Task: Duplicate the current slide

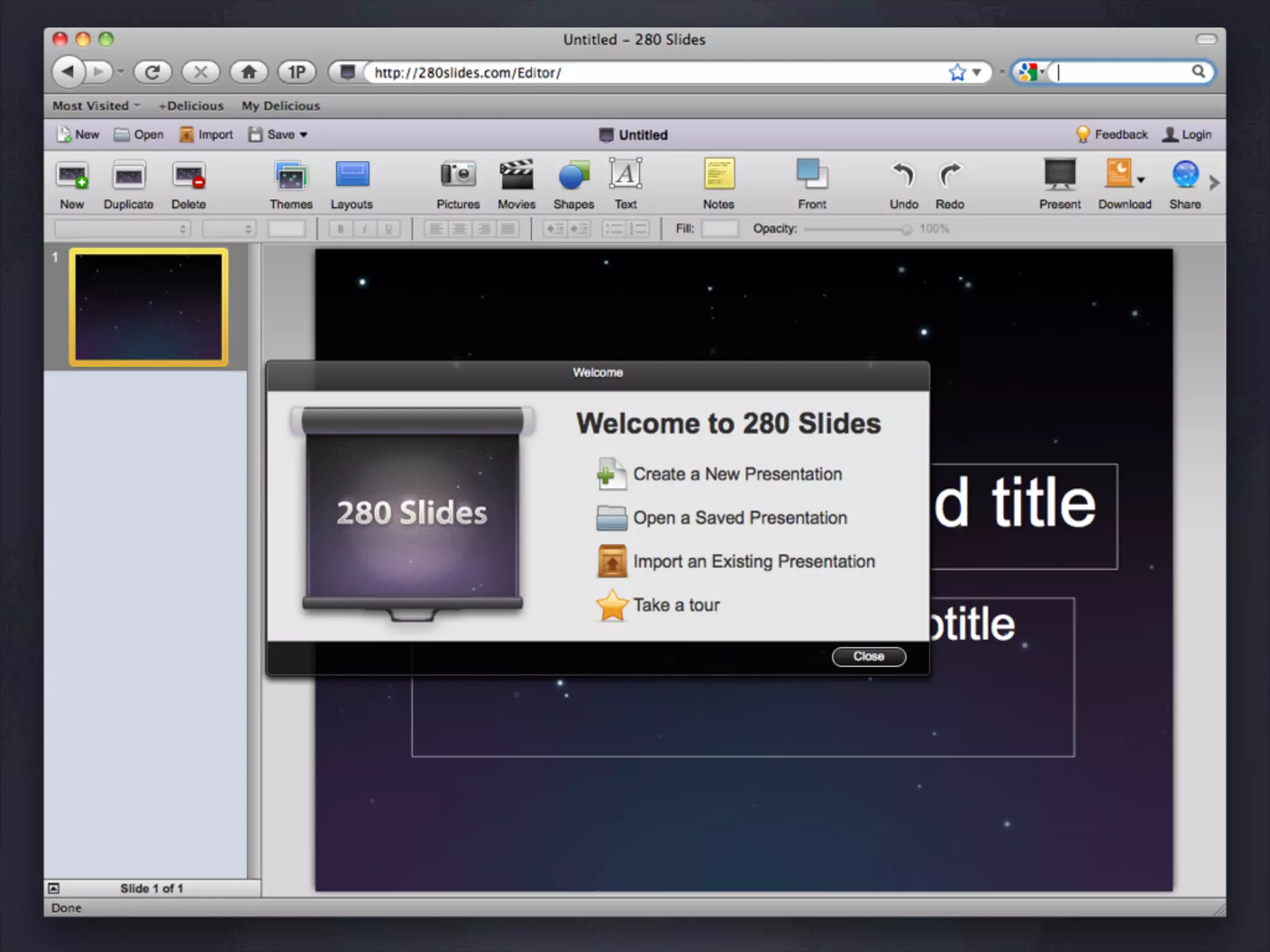Action: (128, 177)
